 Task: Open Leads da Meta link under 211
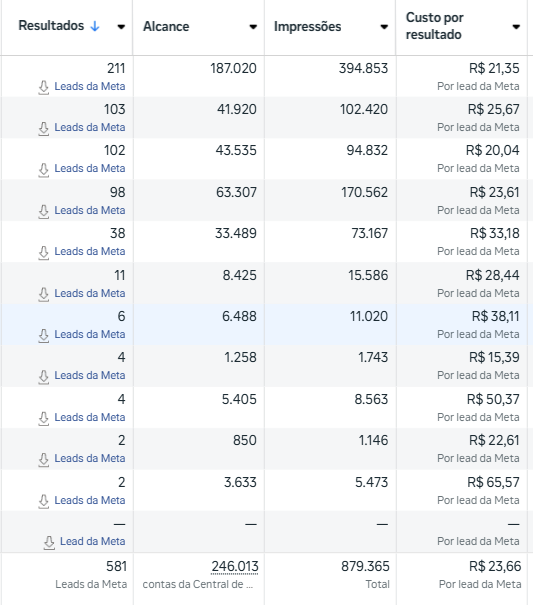point(90,86)
